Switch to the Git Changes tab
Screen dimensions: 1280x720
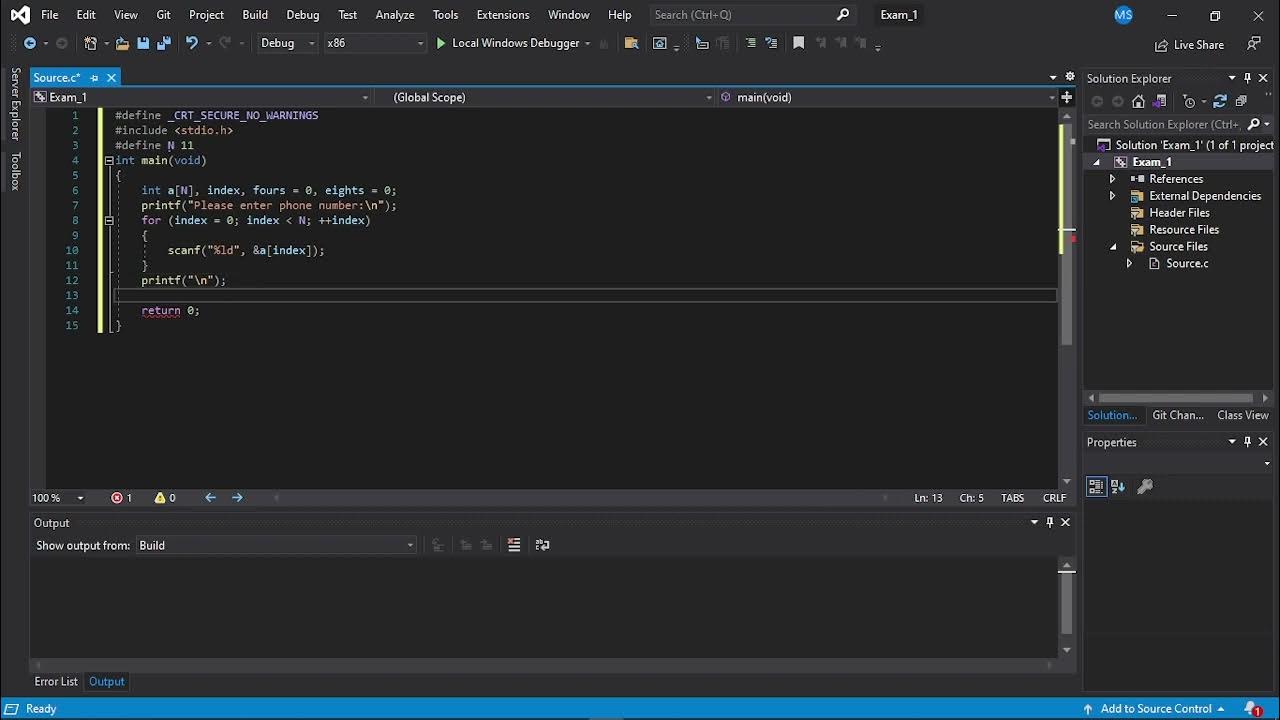click(1178, 415)
